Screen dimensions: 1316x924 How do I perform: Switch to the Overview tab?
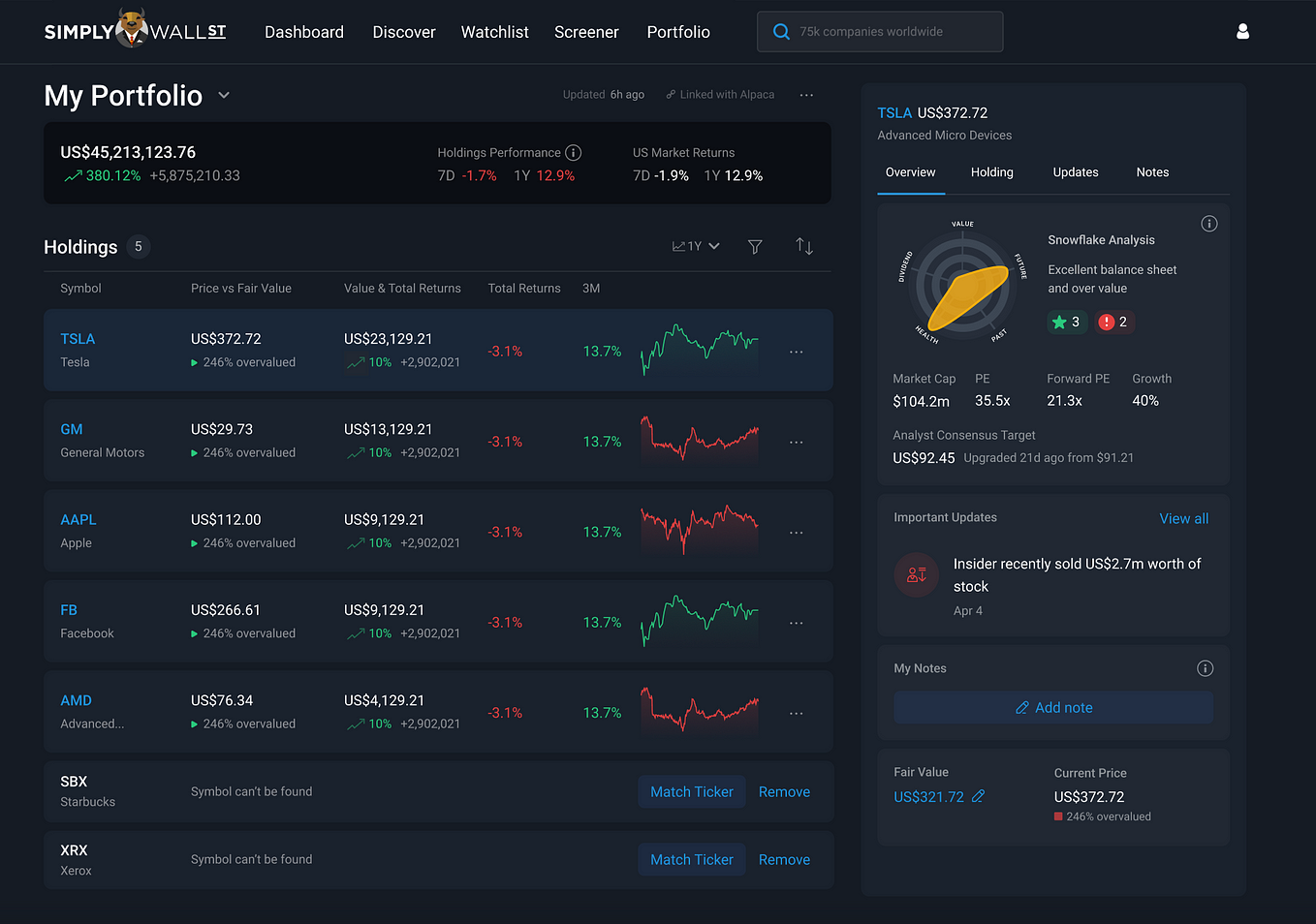tap(911, 172)
